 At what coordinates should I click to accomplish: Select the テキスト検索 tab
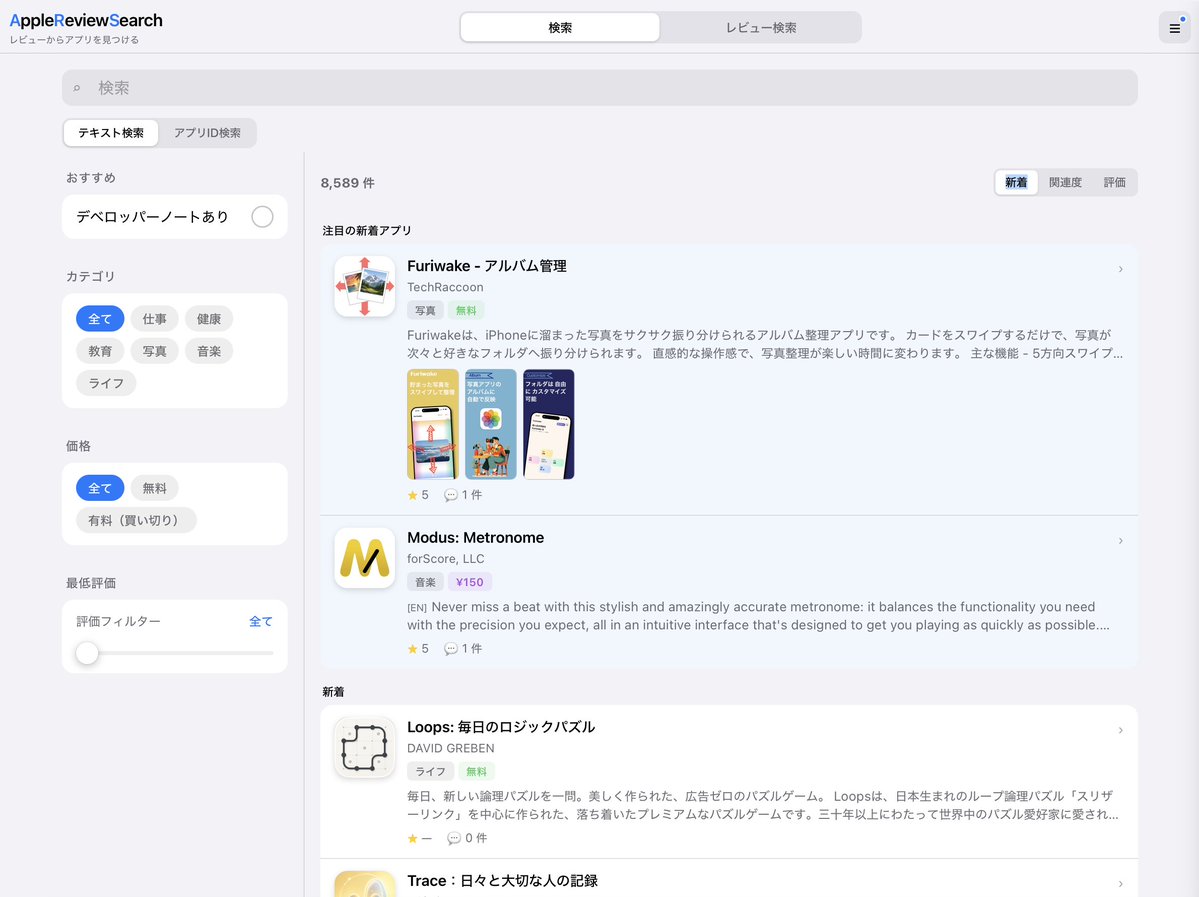[111, 133]
